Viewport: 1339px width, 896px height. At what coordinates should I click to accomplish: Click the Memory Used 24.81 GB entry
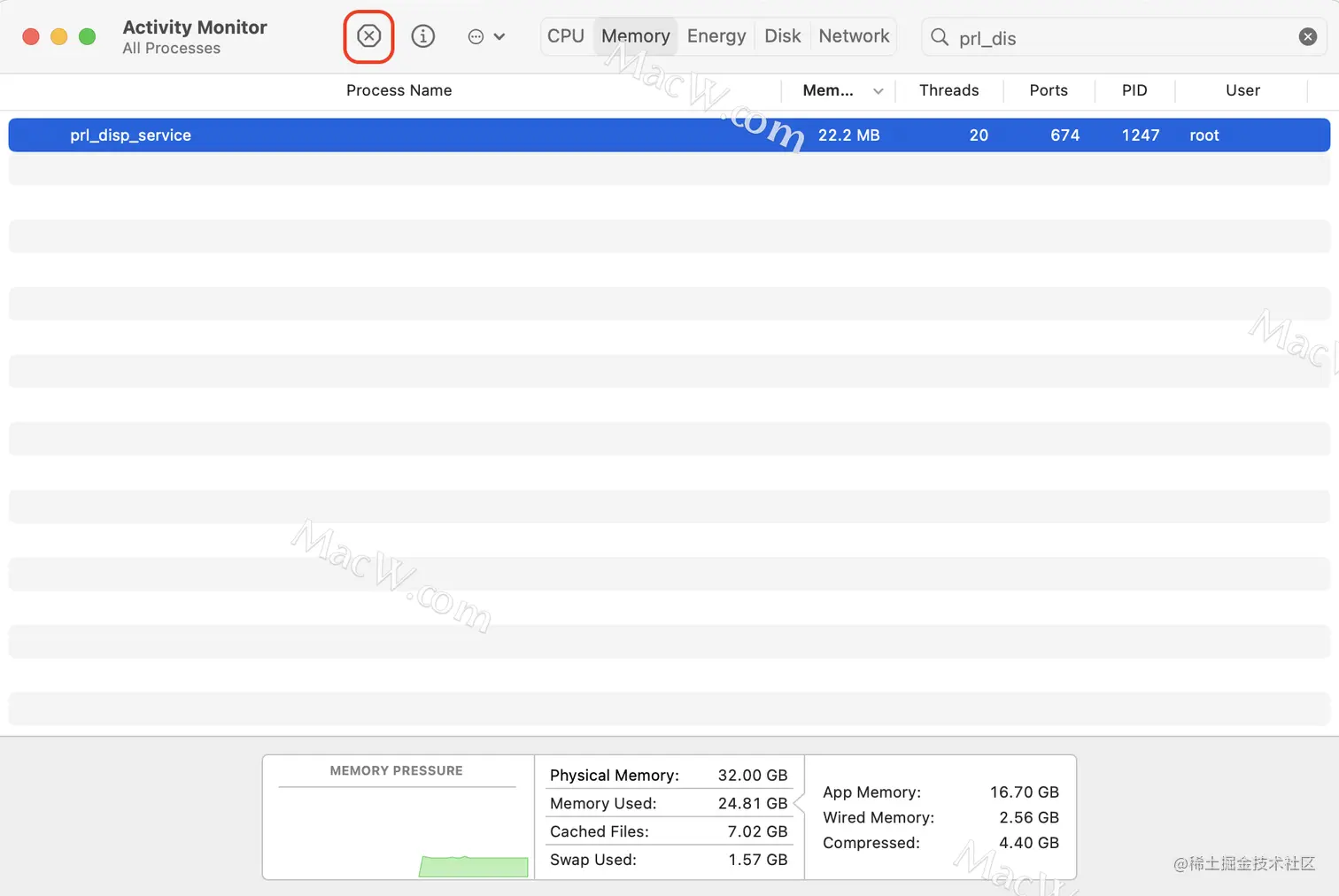tap(669, 804)
